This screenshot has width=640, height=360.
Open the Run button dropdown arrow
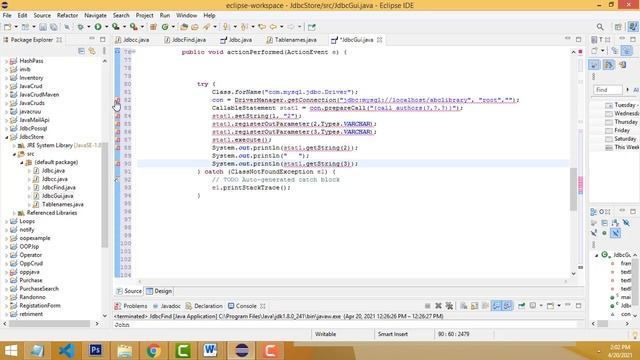[x=106, y=27]
